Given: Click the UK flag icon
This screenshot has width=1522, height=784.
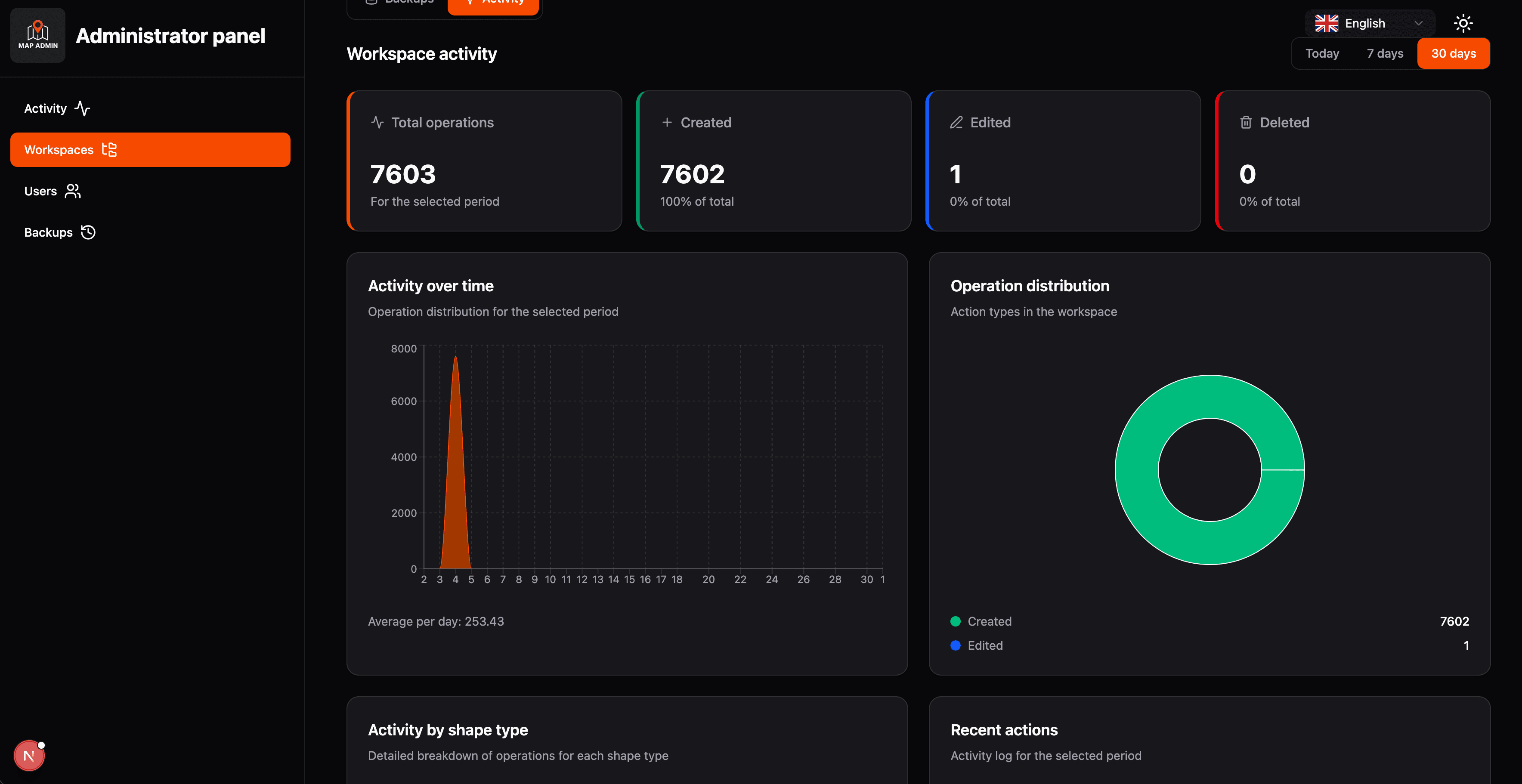Looking at the screenshot, I should (x=1327, y=23).
